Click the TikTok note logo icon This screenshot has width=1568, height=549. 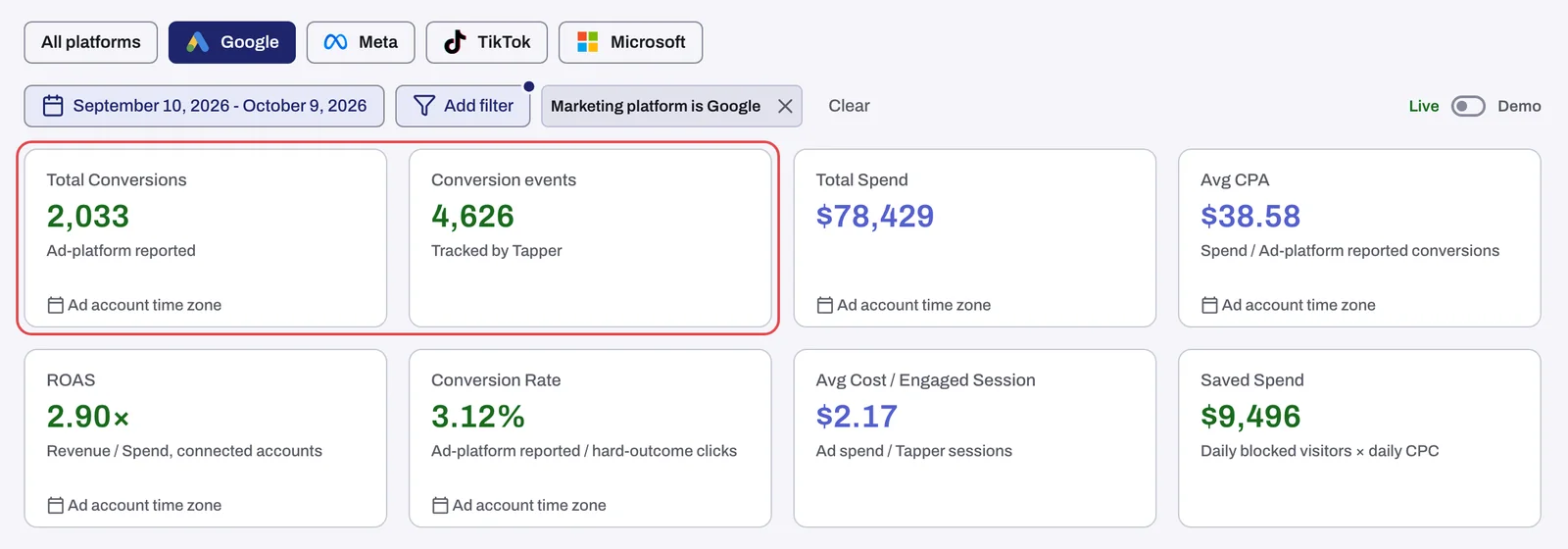coord(455,42)
